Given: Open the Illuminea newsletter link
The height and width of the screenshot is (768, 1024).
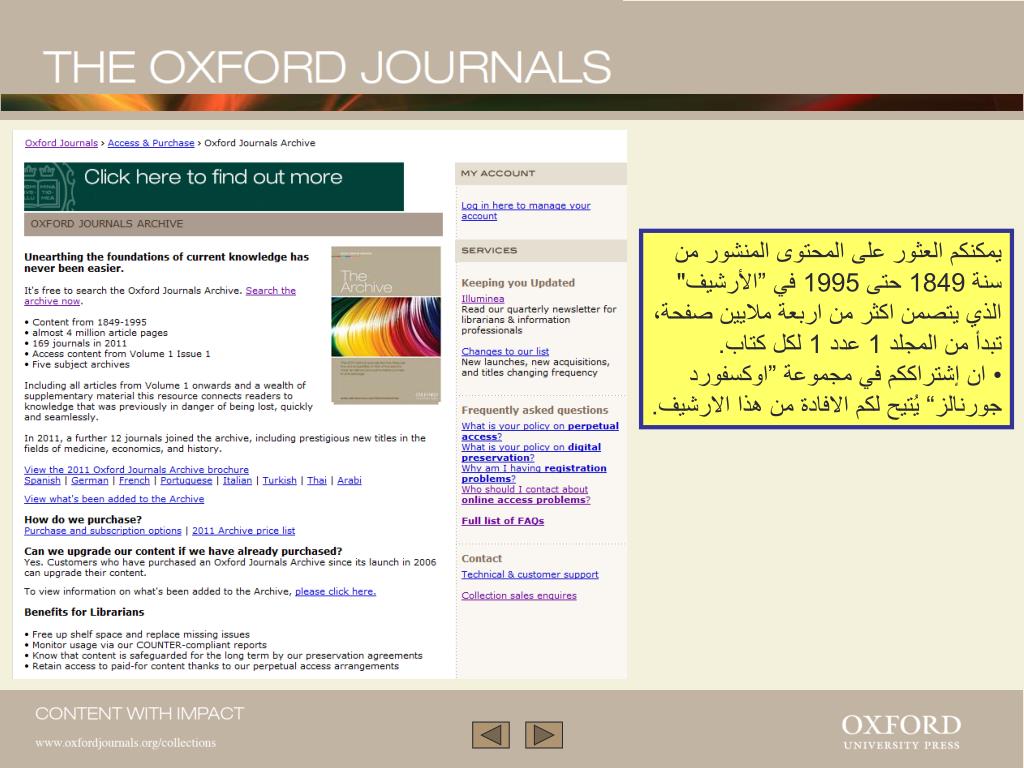Looking at the screenshot, I should tap(483, 298).
